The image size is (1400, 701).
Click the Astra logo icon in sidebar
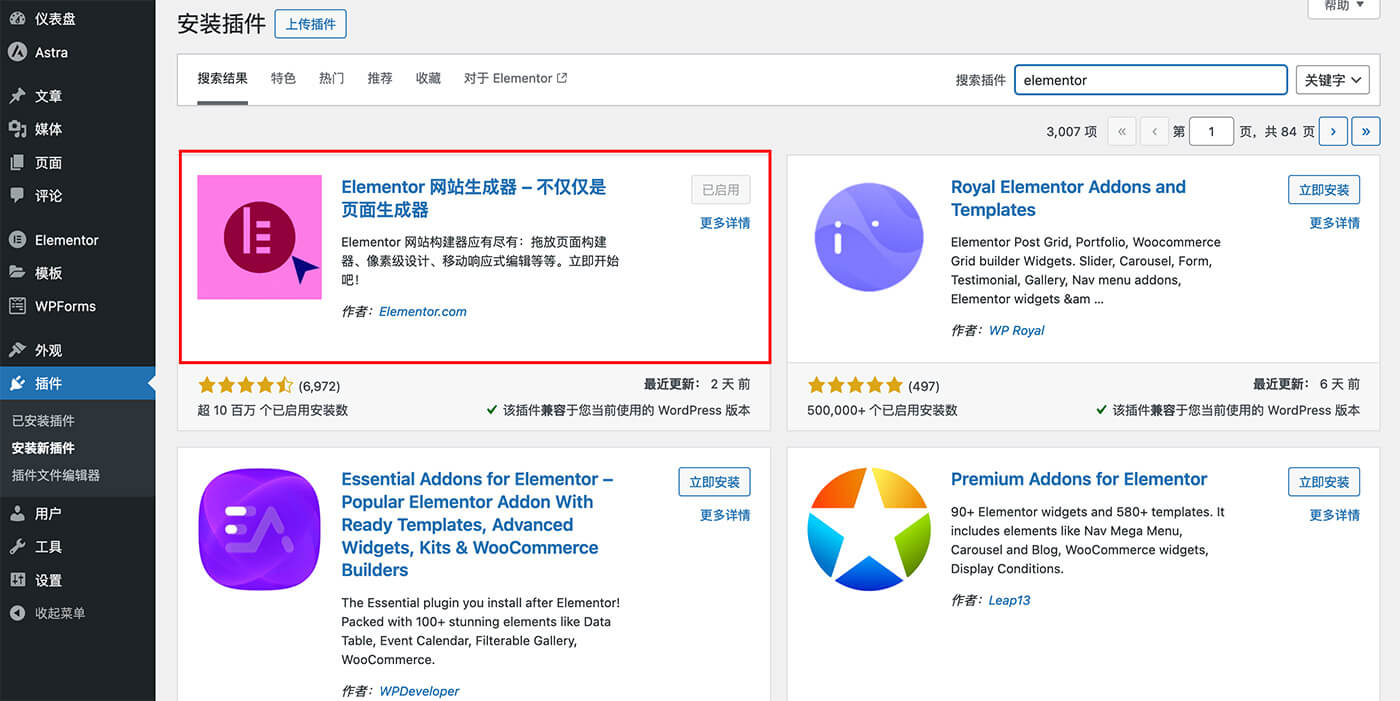[17, 52]
